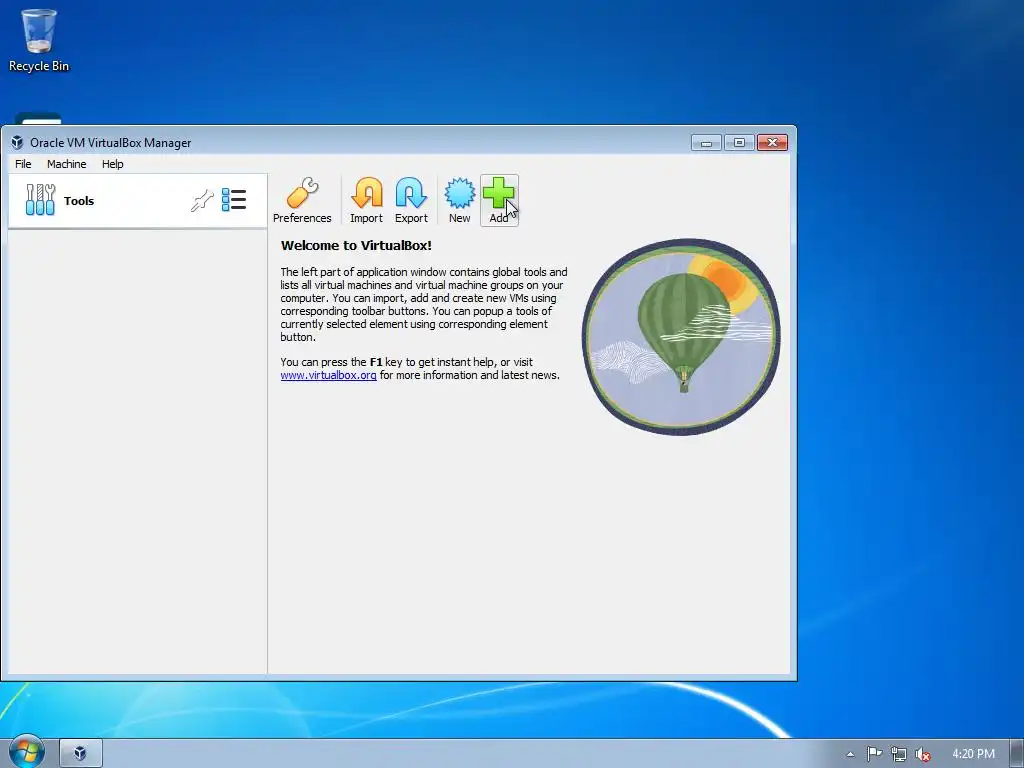
Task: Select the Tools item in left panel
Action: [x=138, y=200]
